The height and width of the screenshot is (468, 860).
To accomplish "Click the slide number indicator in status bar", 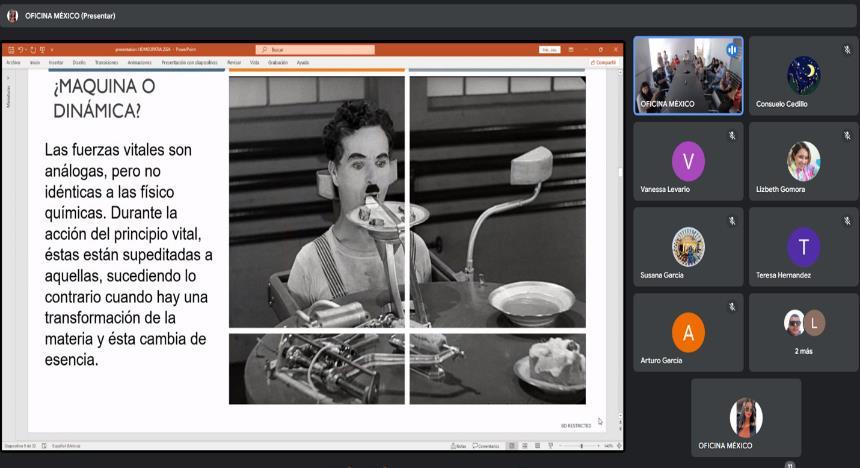I will [20, 446].
